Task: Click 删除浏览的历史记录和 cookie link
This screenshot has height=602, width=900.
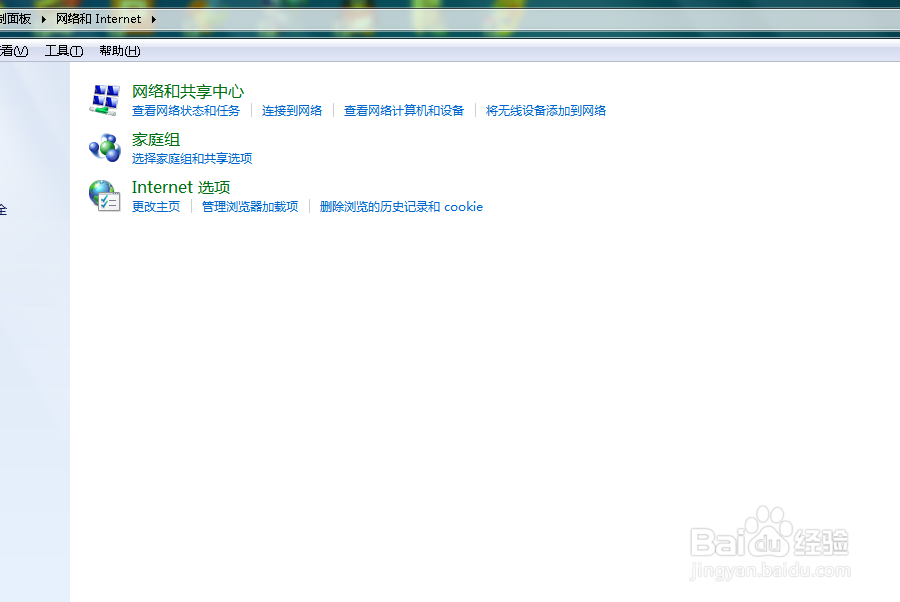Action: tap(401, 207)
